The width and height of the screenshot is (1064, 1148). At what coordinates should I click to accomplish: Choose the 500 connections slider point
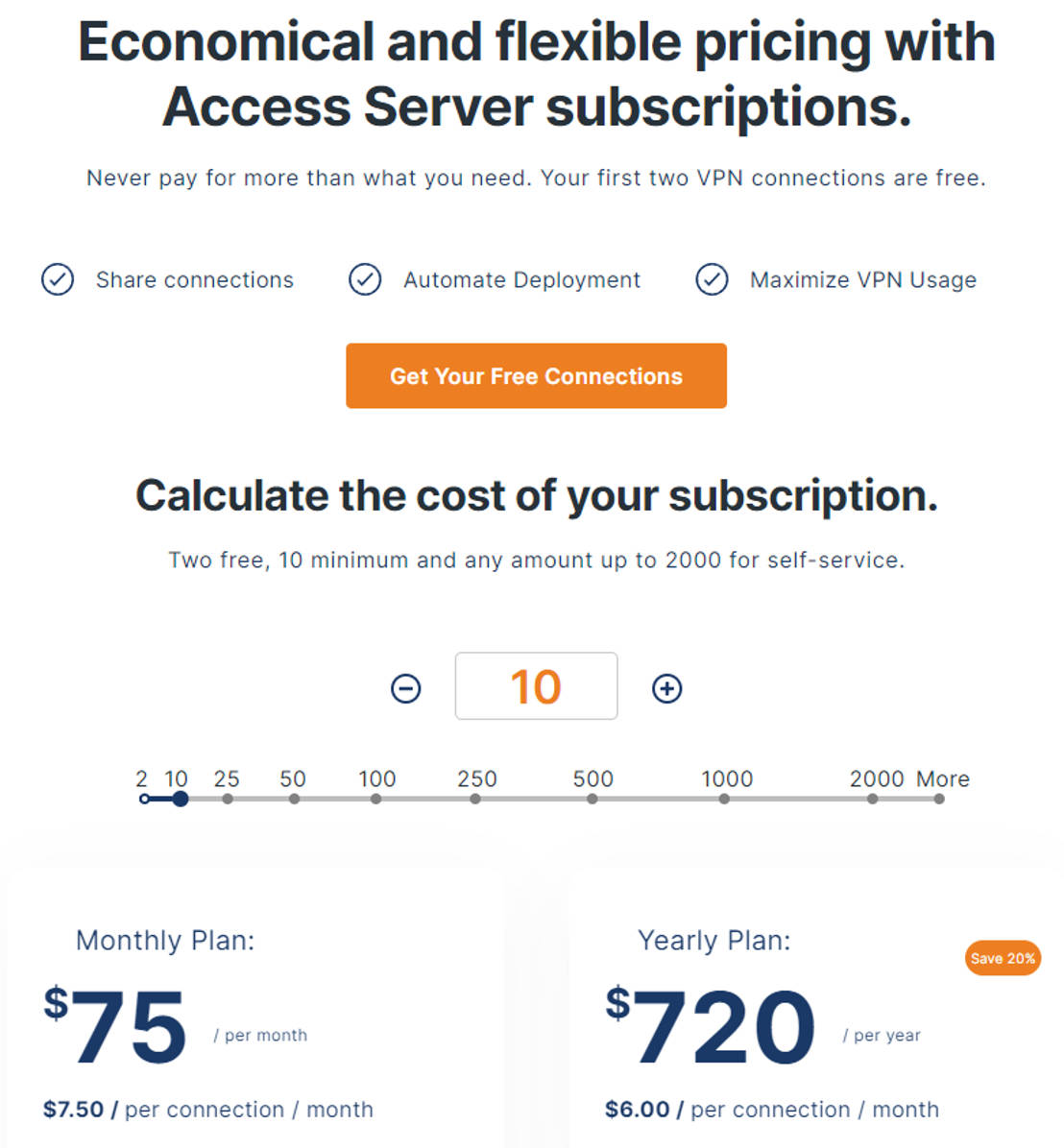point(592,799)
